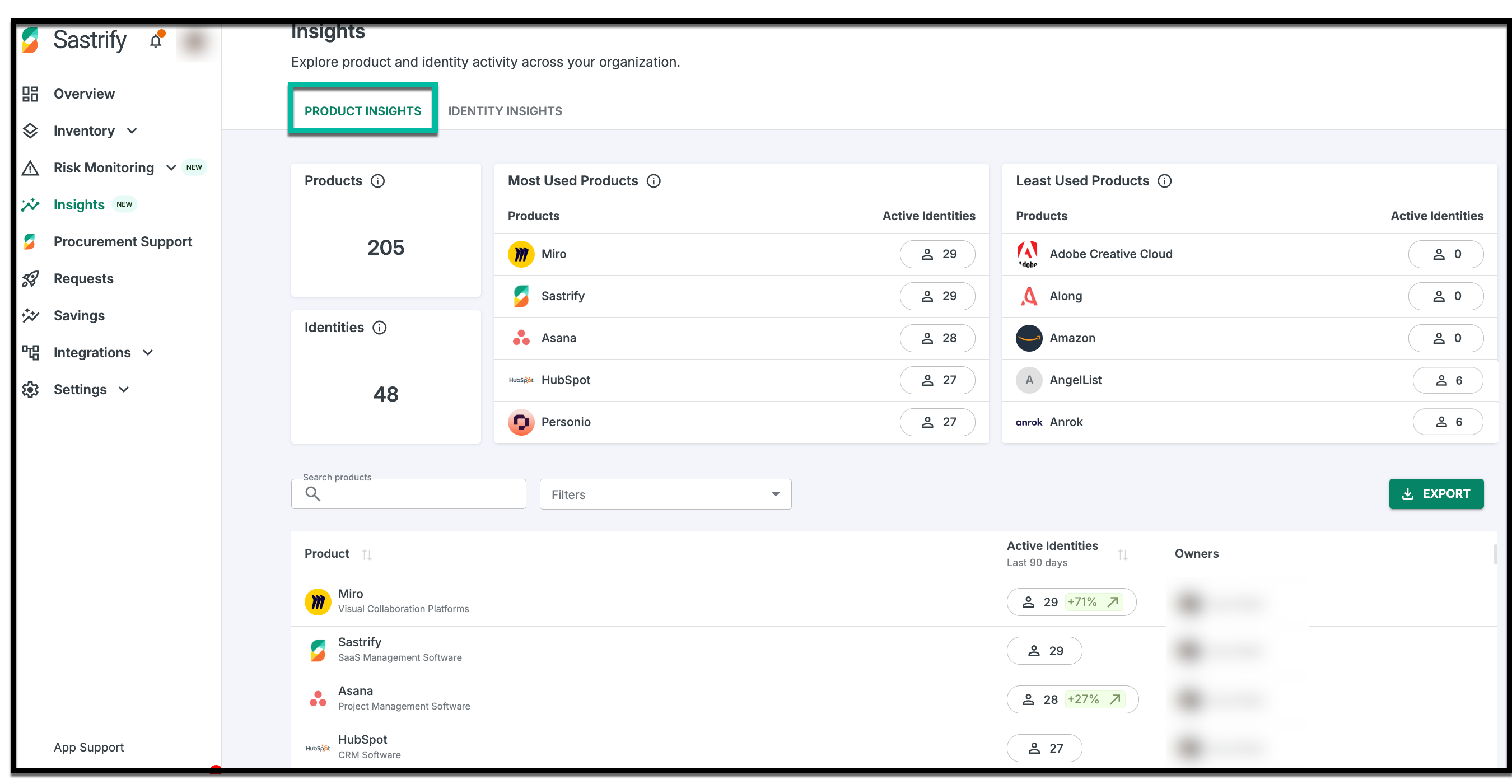Expand the Inventory sidebar menu
Image resolution: width=1512 pixels, height=784 pixels.
(132, 131)
